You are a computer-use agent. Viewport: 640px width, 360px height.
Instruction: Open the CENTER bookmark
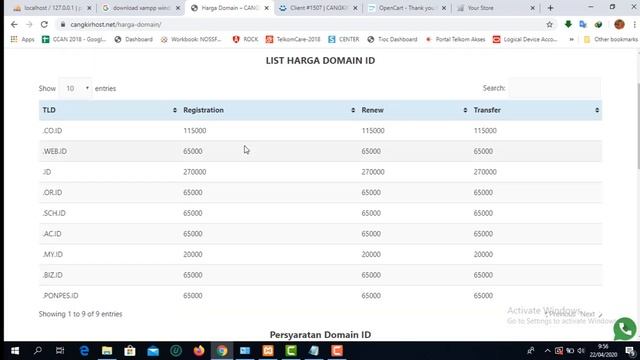344,39
